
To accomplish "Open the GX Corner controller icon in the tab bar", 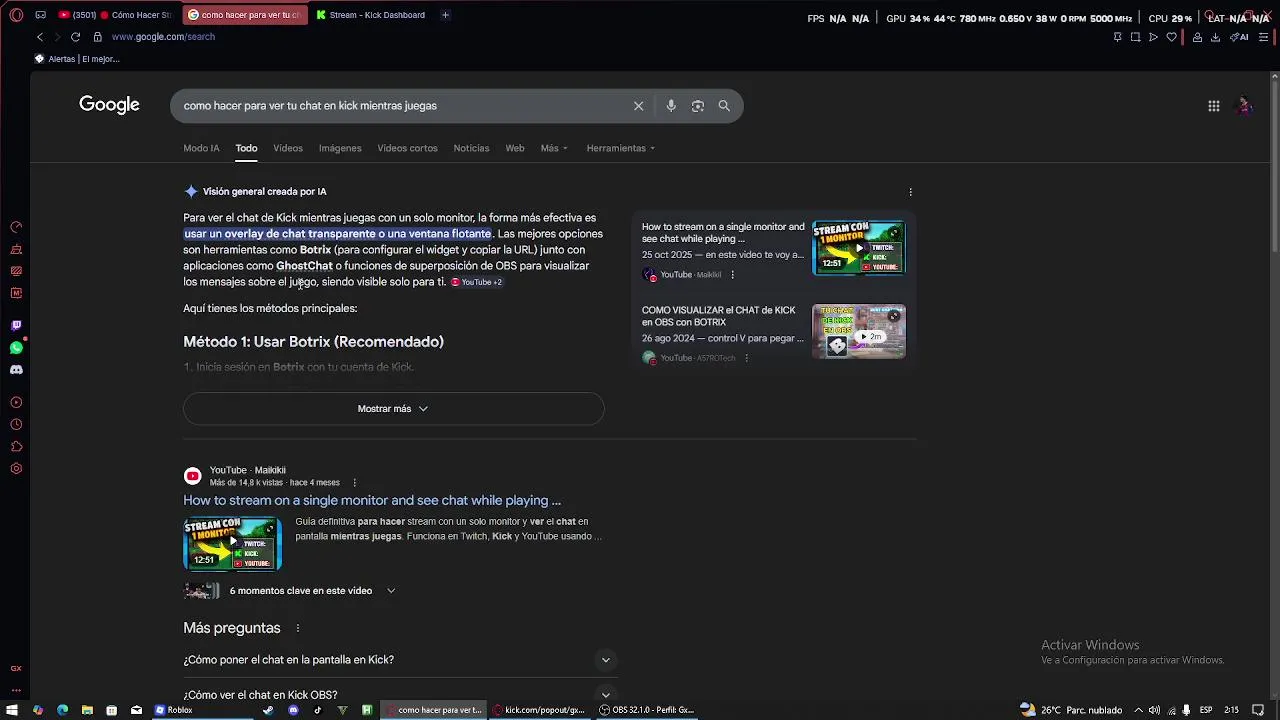I will 40,15.
